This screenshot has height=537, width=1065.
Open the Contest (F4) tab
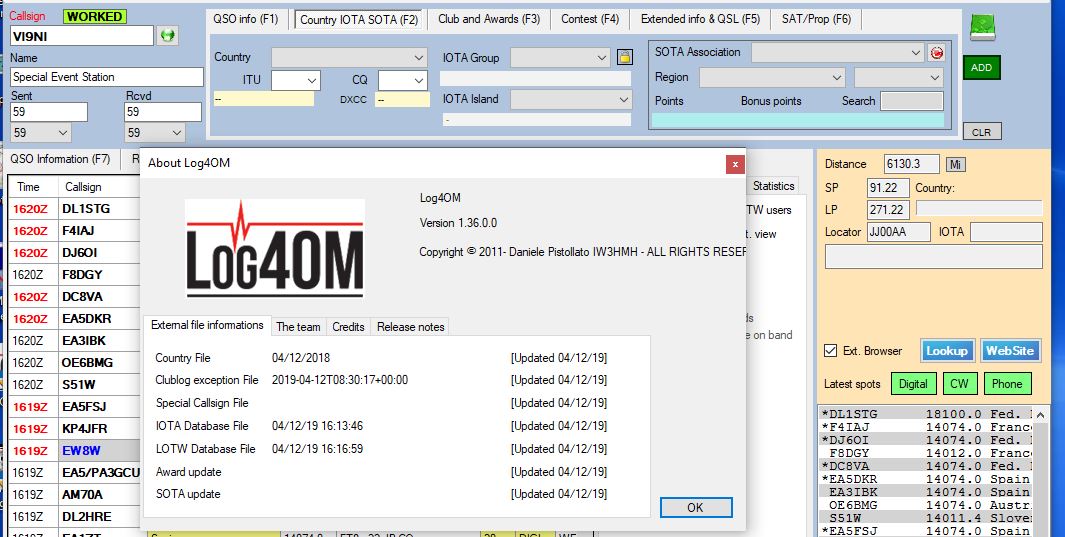click(590, 19)
